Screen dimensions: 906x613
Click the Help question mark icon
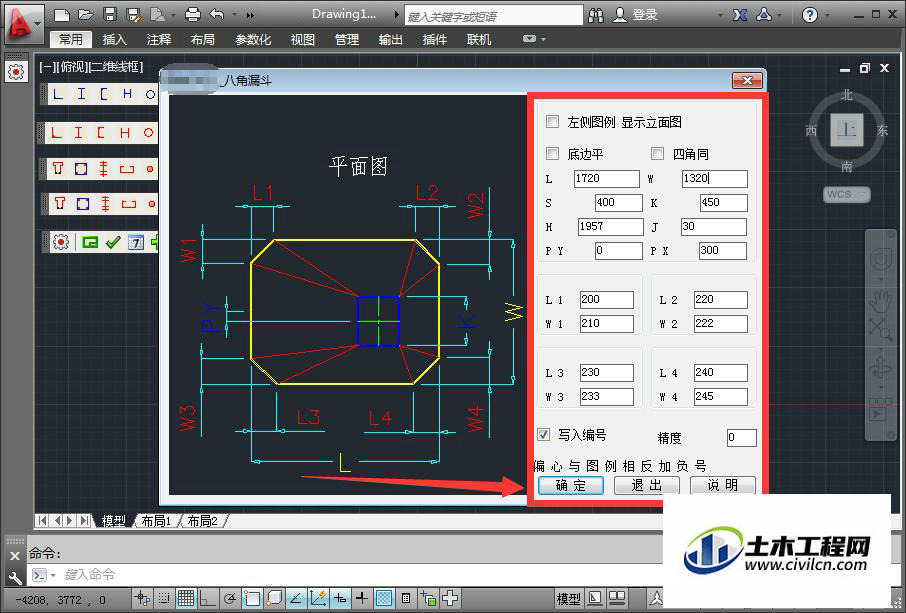coord(810,15)
